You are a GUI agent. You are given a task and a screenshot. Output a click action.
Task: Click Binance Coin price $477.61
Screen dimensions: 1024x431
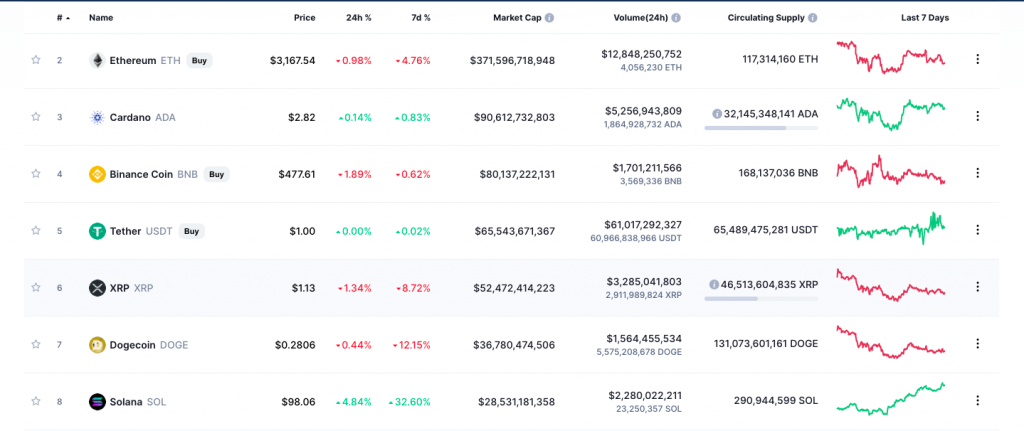click(296, 174)
